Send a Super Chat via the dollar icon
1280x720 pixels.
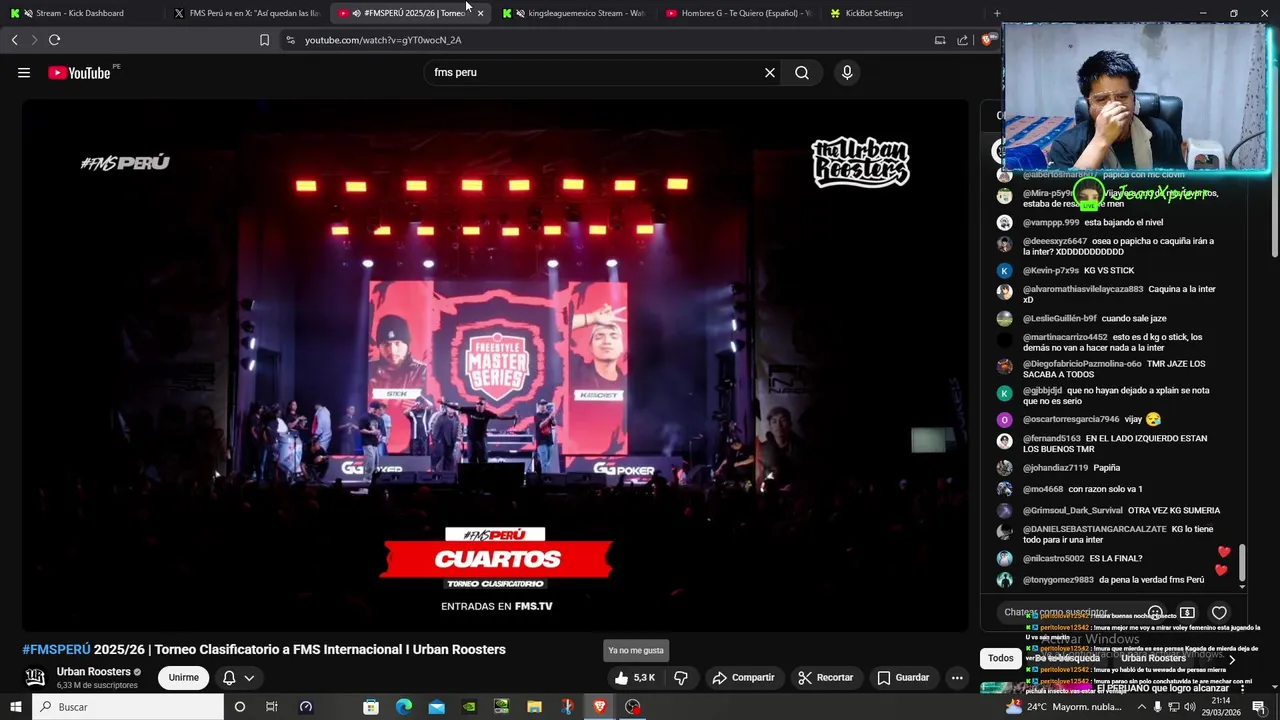[1187, 613]
